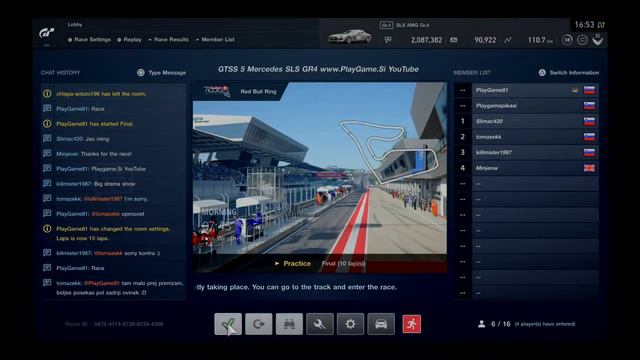Click the Type Message button
Screen dimensions: 640x360
point(162,73)
